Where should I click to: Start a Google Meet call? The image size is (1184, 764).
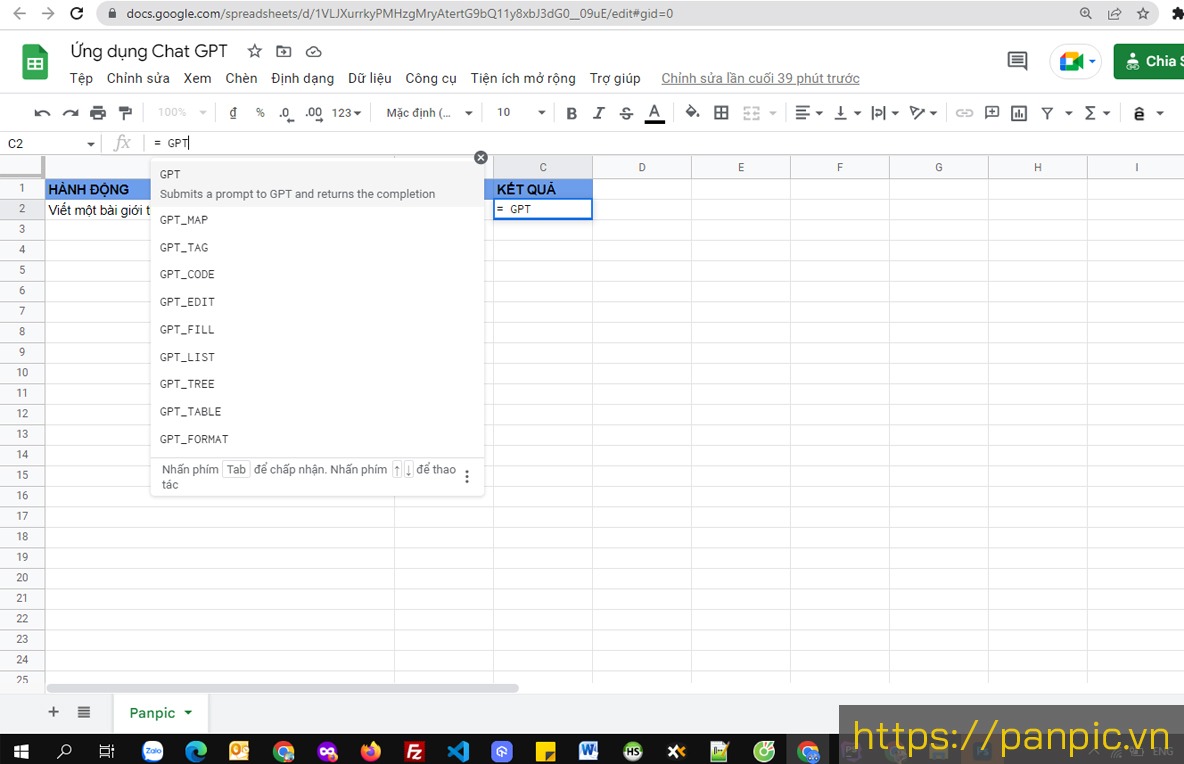click(1075, 61)
